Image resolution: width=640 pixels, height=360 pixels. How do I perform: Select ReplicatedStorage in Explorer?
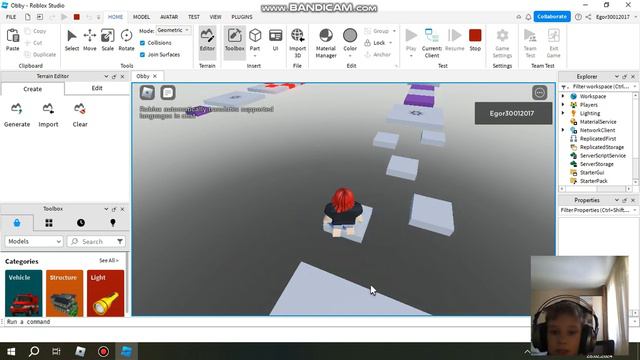click(602, 147)
